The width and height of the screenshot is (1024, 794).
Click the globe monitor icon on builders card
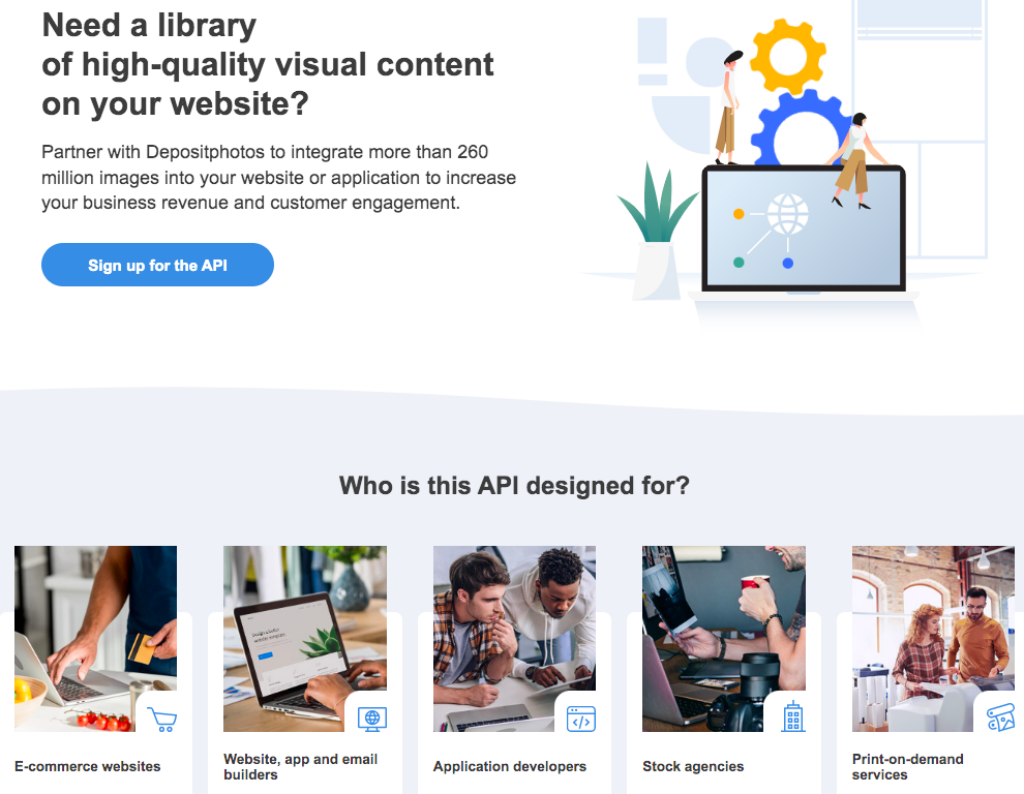click(372, 719)
